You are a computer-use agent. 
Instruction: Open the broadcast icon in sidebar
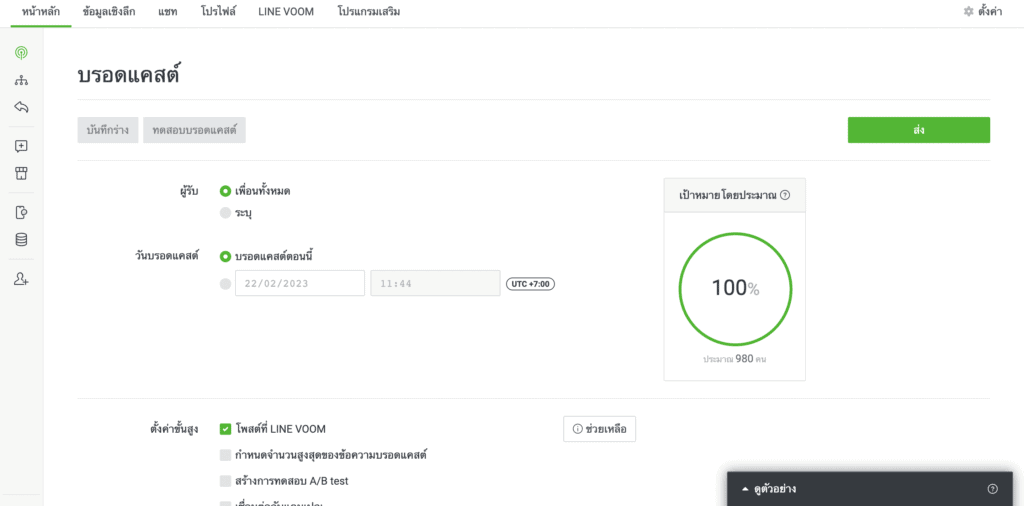click(21, 53)
